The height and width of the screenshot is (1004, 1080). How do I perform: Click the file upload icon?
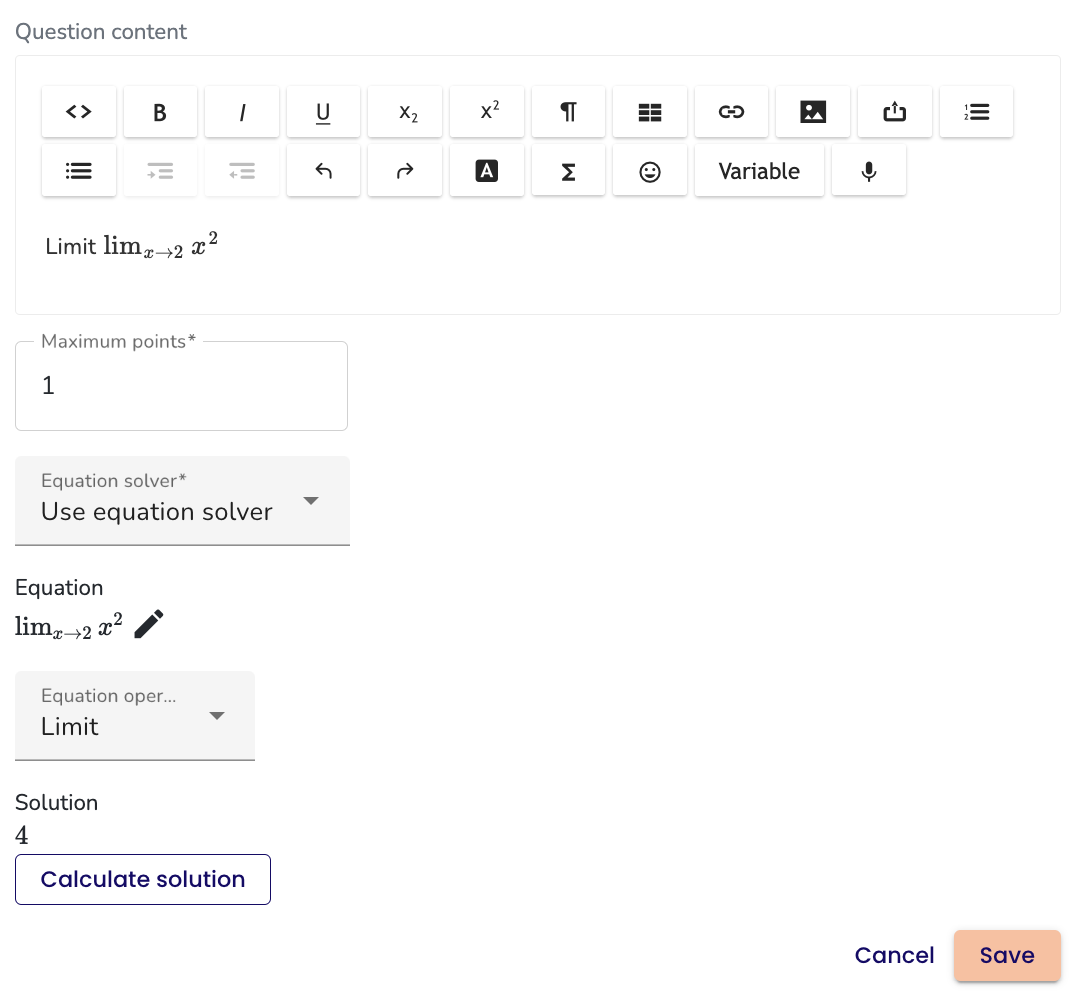pyautogui.click(x=895, y=112)
